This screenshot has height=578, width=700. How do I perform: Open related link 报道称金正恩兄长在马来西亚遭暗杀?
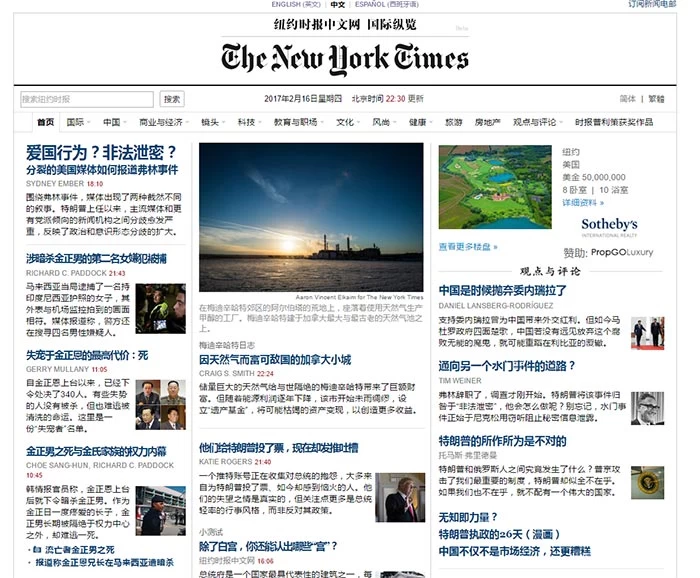(x=104, y=562)
